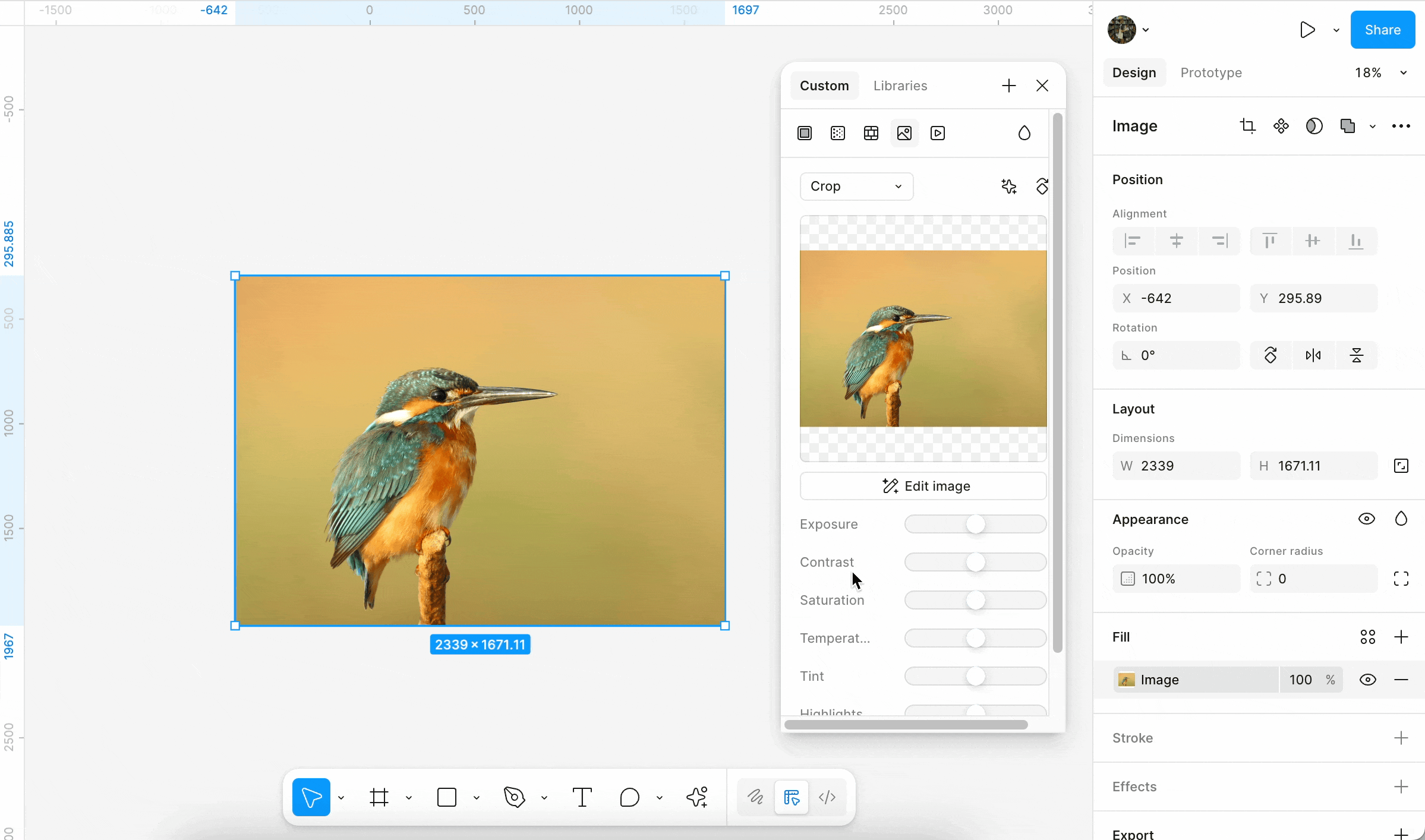Switch to Dev Mode code toggle
Viewport: 1425px width, 840px height.
click(x=827, y=797)
